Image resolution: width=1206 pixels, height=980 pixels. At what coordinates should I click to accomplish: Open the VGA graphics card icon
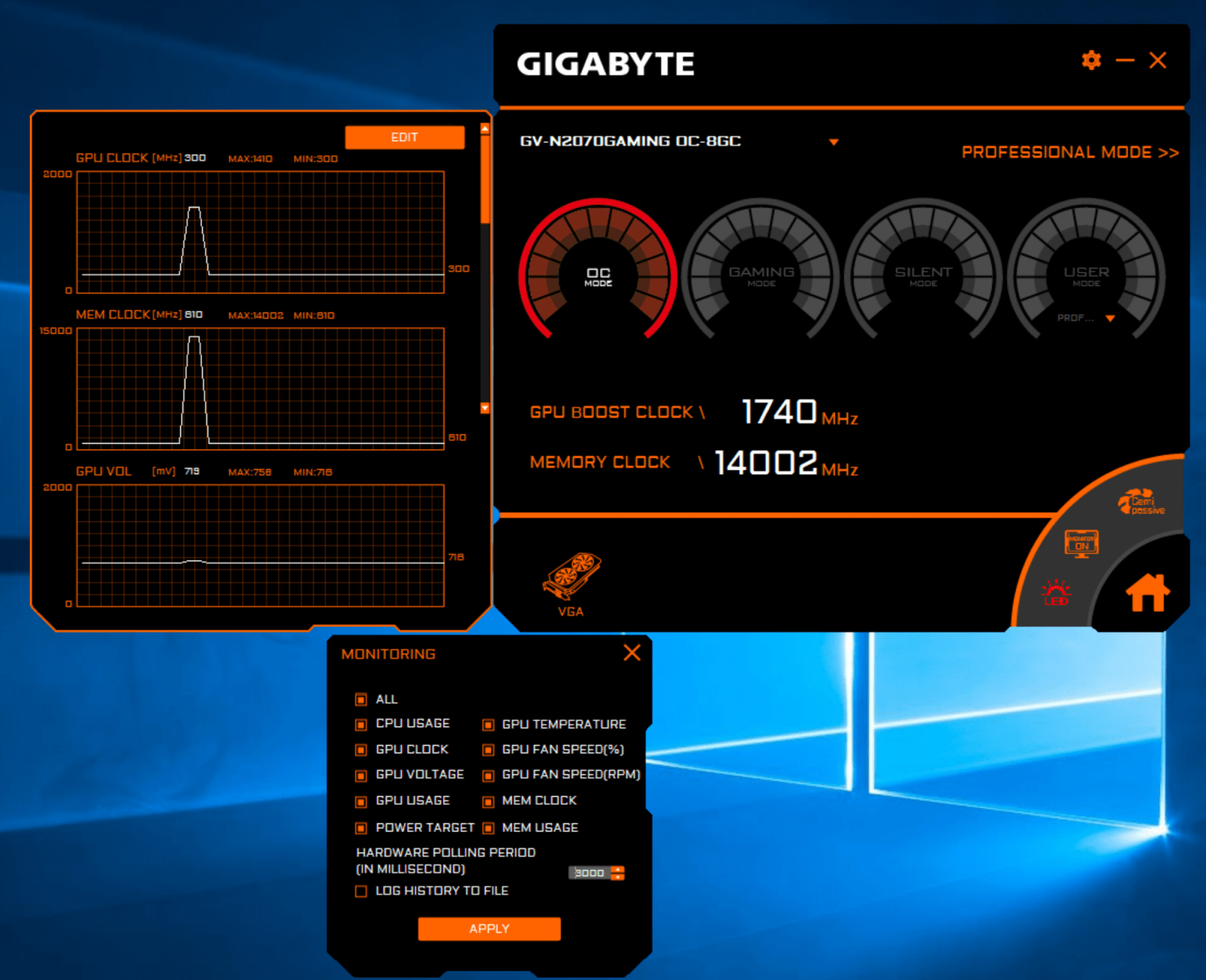coord(572,584)
